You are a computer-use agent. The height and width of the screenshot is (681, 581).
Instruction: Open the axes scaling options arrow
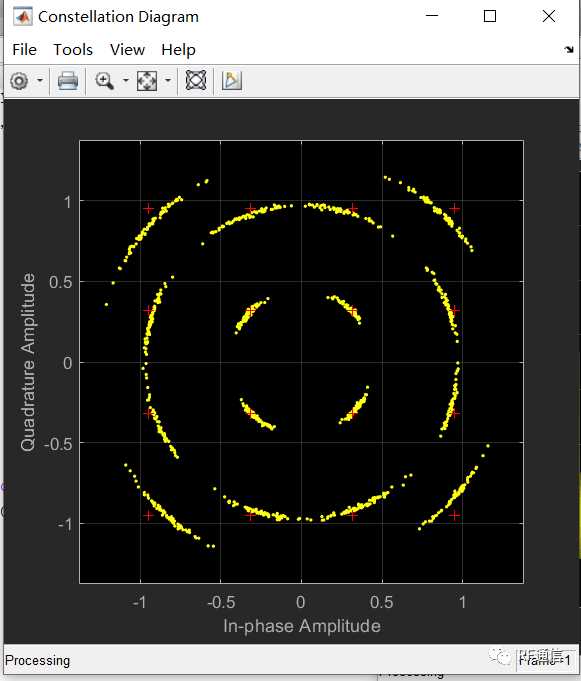[x=168, y=80]
